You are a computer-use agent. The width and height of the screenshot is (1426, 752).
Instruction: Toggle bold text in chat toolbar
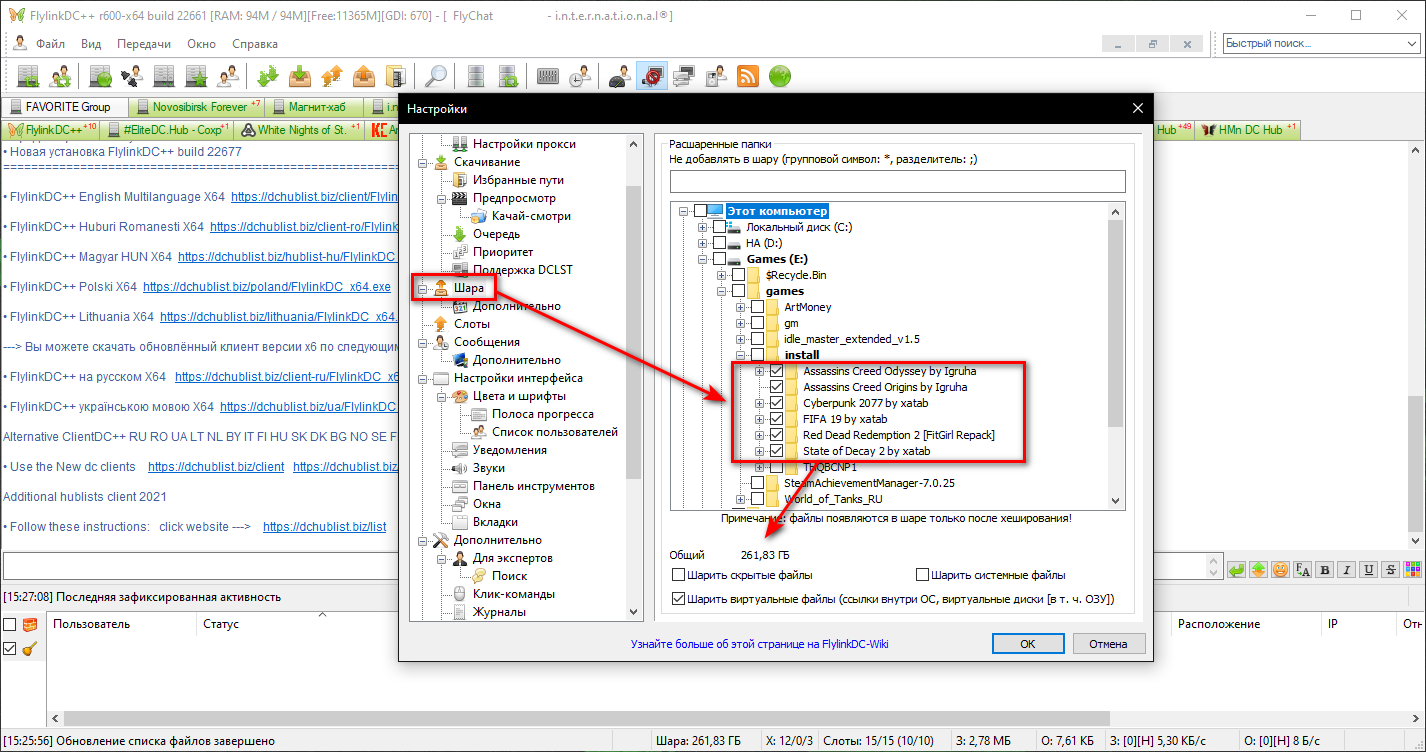[x=1324, y=569]
